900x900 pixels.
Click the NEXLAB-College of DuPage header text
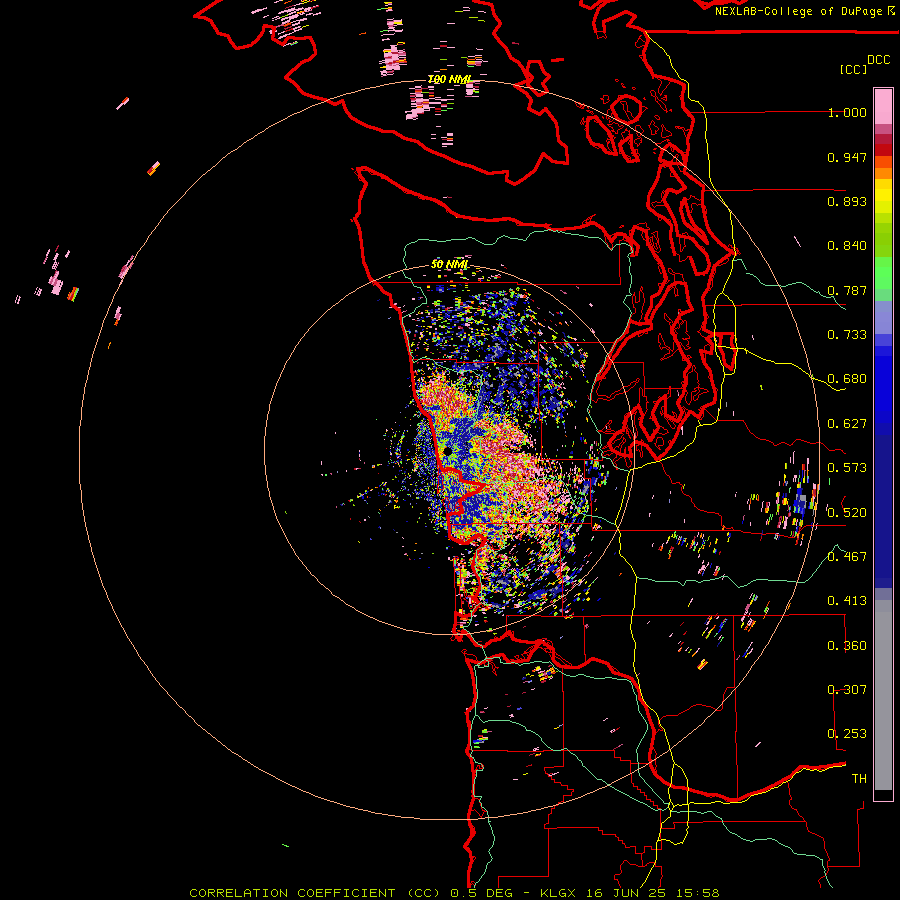(804, 11)
